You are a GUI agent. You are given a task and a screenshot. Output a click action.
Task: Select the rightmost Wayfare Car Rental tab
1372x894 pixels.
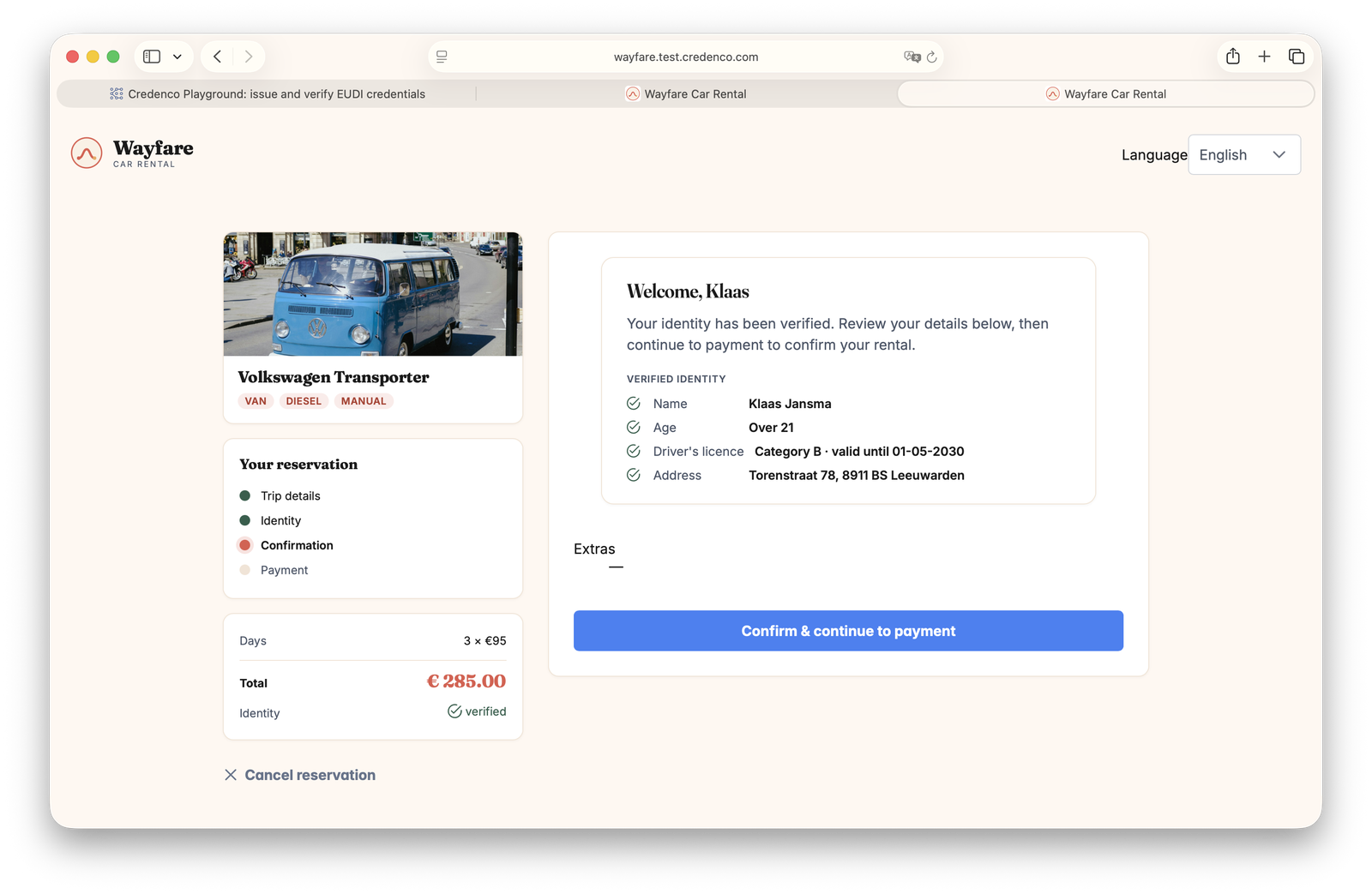click(x=1105, y=94)
